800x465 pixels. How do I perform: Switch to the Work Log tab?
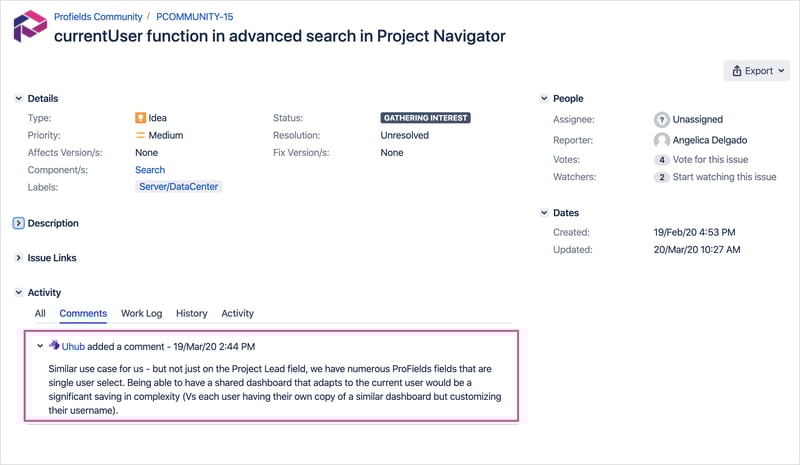[141, 313]
